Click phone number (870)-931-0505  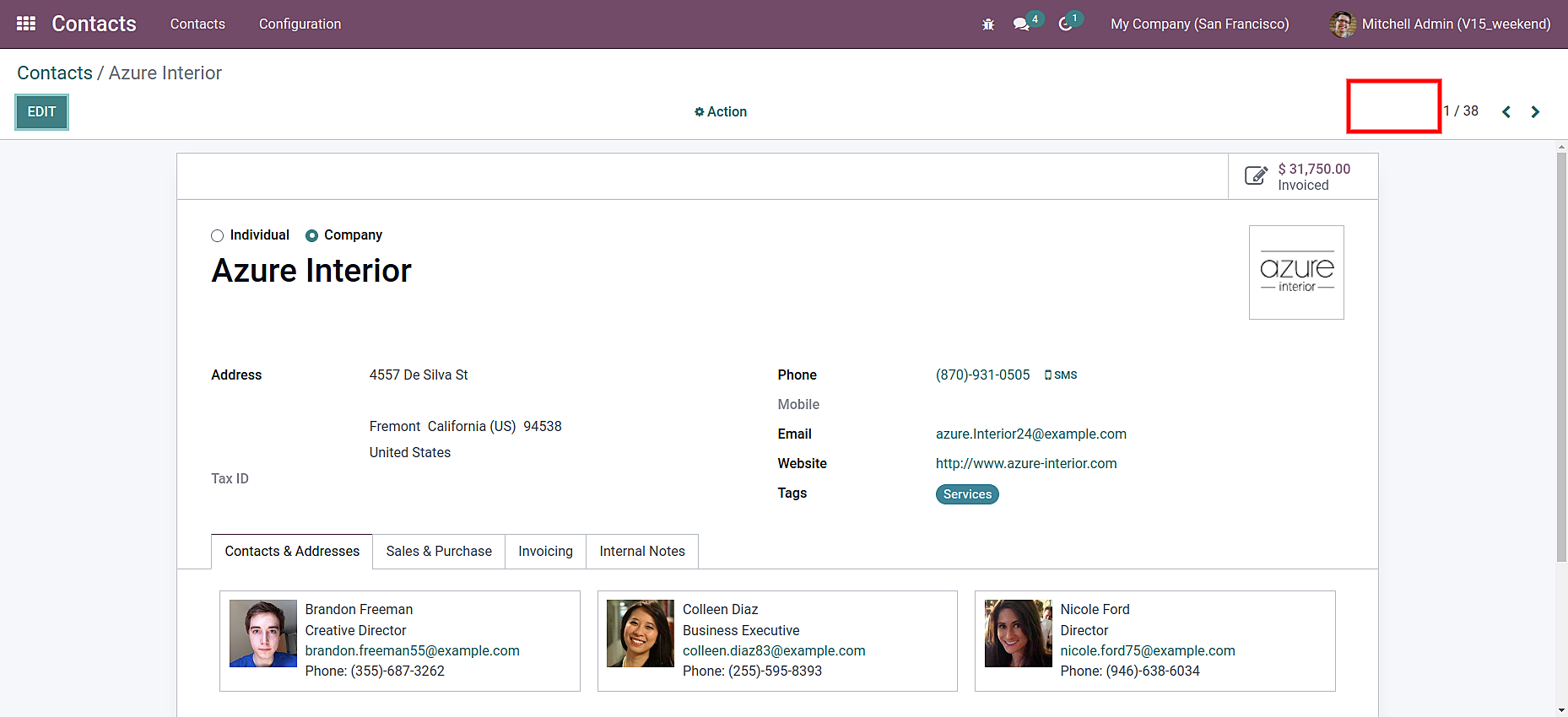pos(983,375)
